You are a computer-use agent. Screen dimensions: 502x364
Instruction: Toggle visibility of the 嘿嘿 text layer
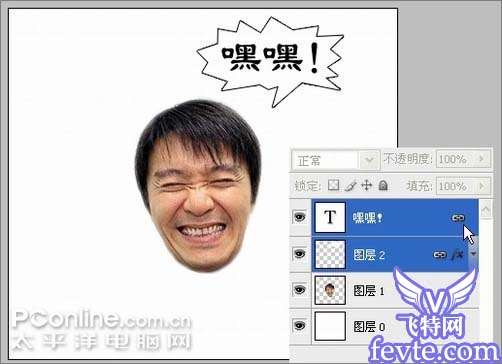point(300,218)
